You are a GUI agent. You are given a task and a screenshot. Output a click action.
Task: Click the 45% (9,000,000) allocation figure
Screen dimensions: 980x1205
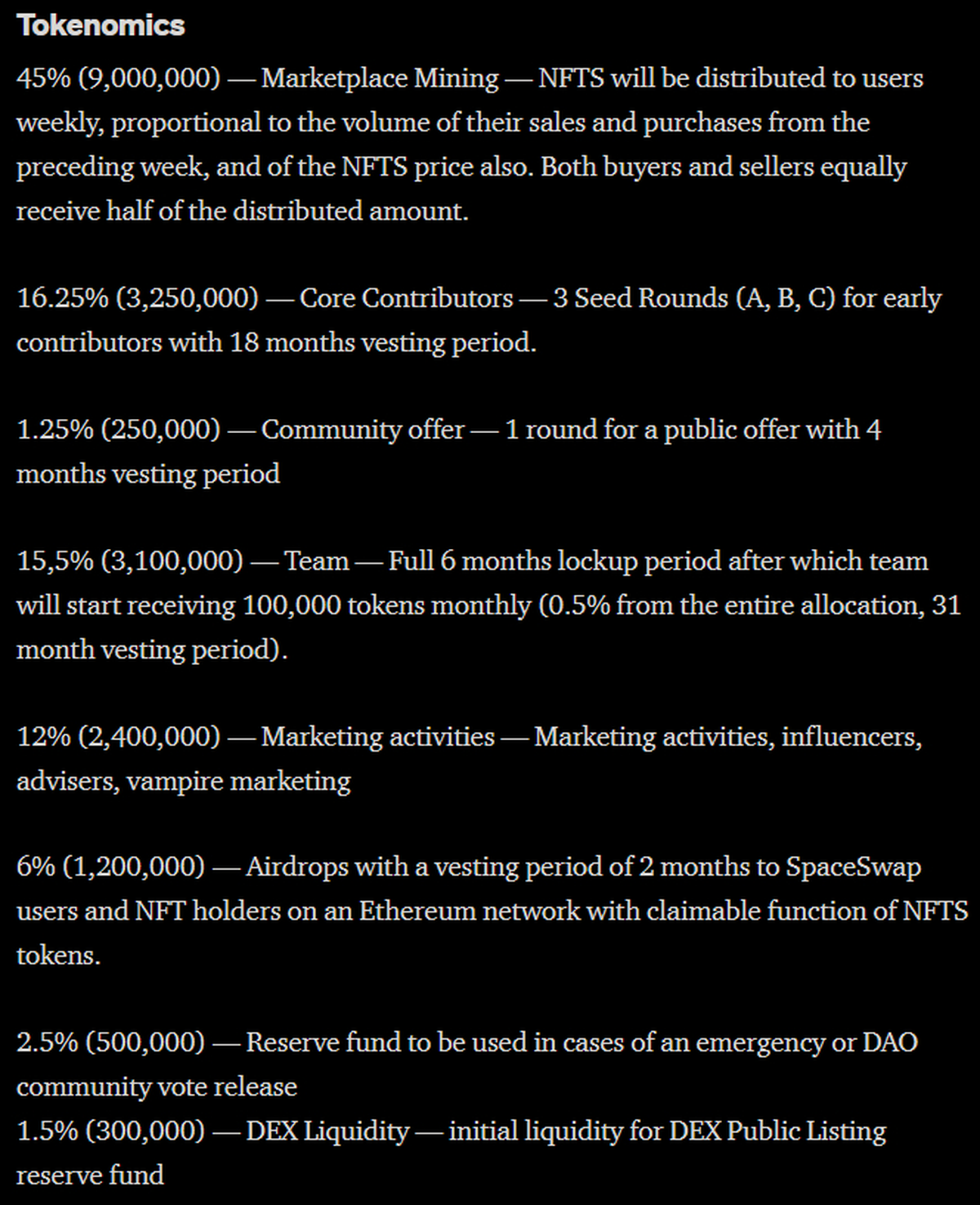118,78
